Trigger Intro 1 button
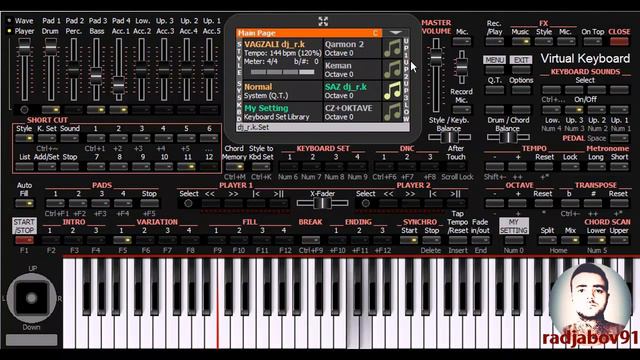 pos(51,240)
